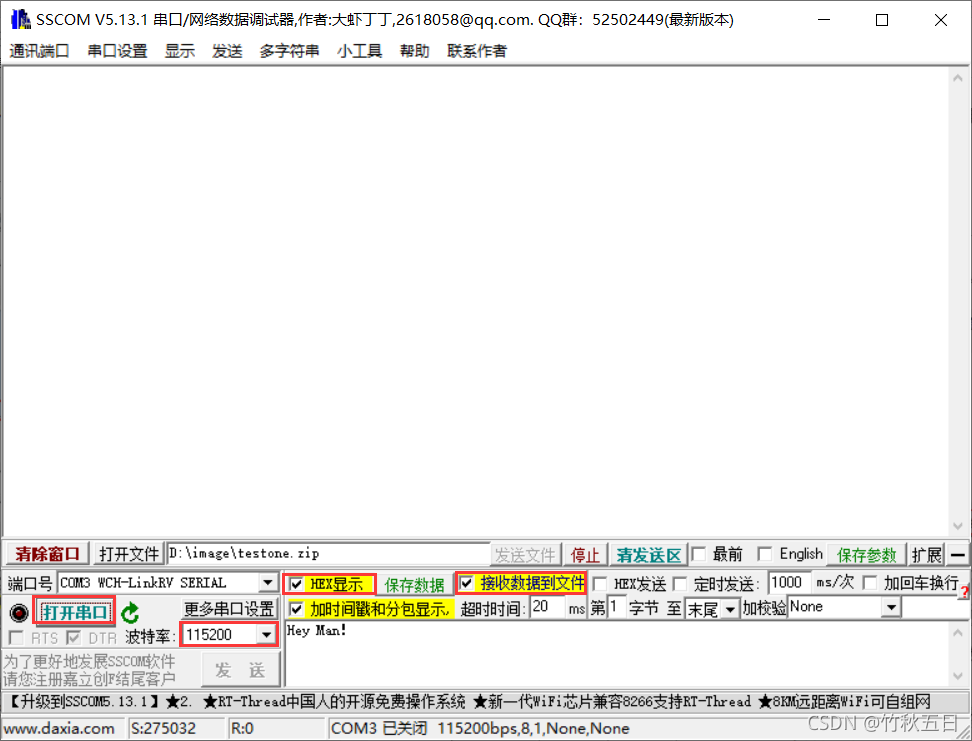The image size is (972, 741).
Task: Enable the HEX发送 checkbox
Action: tap(601, 582)
